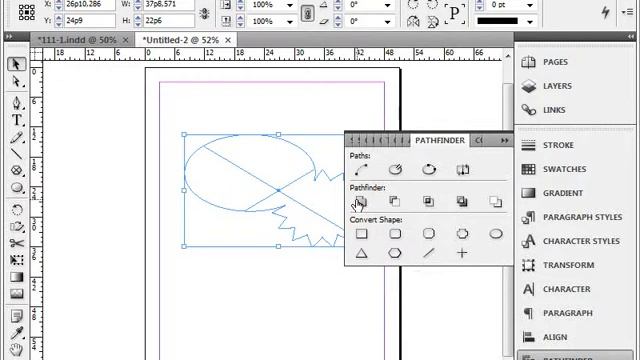
Task: Open the control panel flyout menu
Action: (x=628, y=13)
